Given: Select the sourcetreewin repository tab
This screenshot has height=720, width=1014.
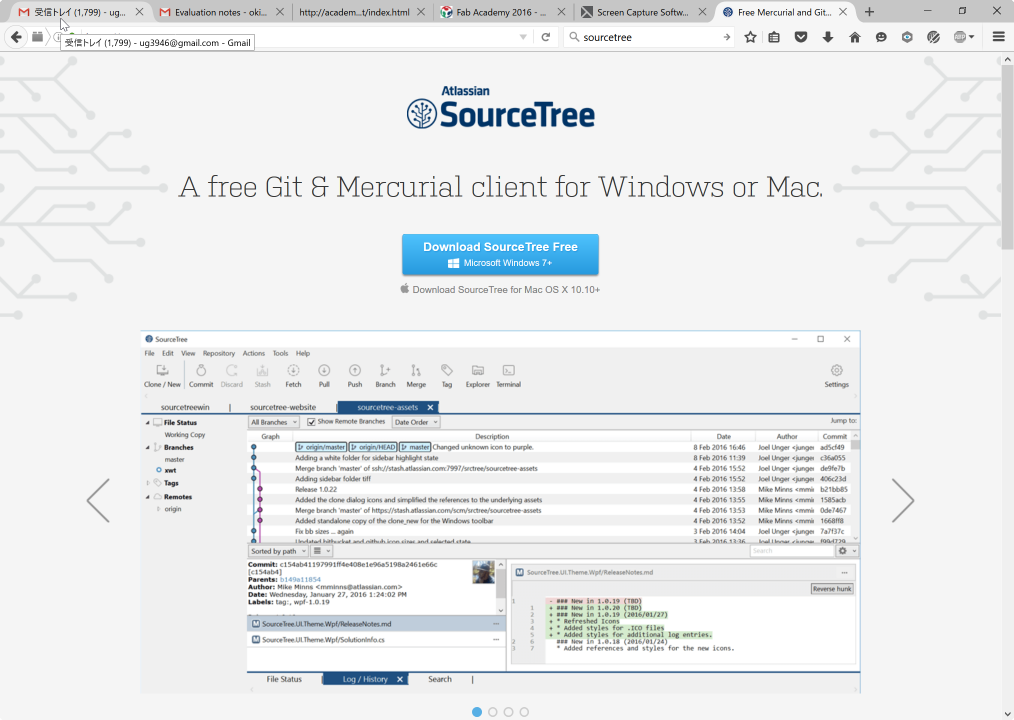Looking at the screenshot, I should point(185,407).
